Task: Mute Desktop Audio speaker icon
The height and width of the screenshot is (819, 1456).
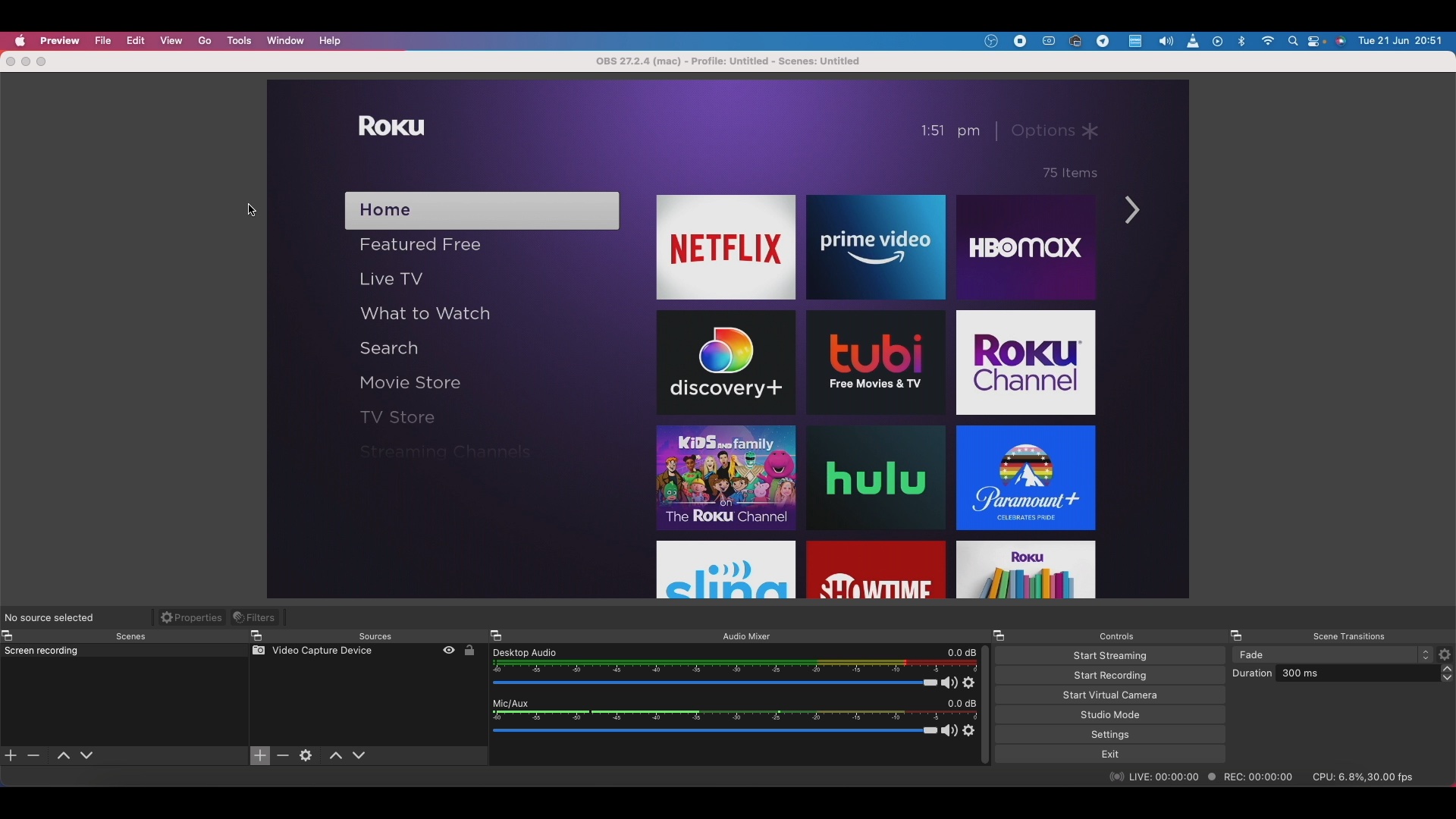Action: click(x=950, y=684)
